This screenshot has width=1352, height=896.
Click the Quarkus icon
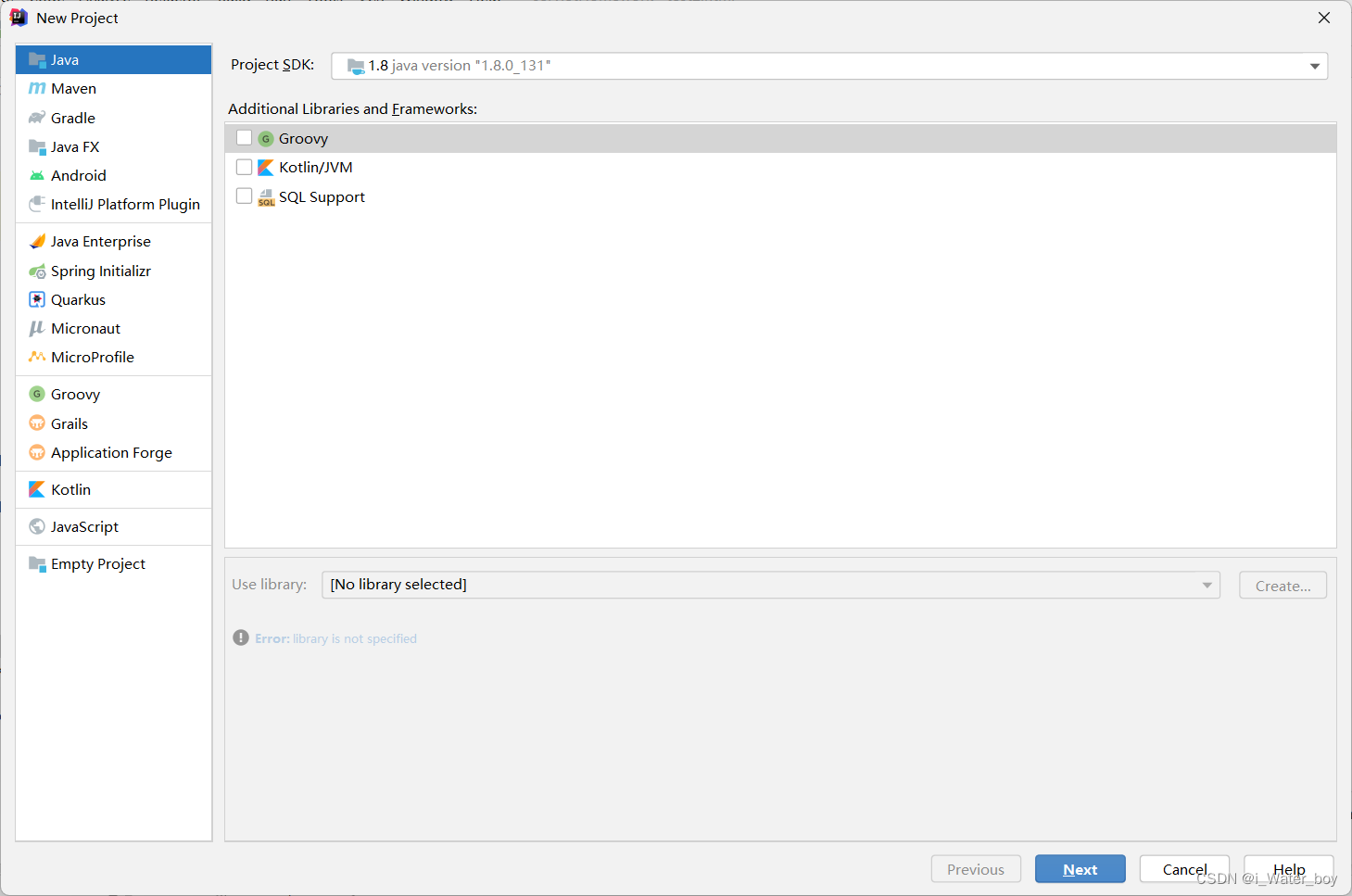coord(37,299)
